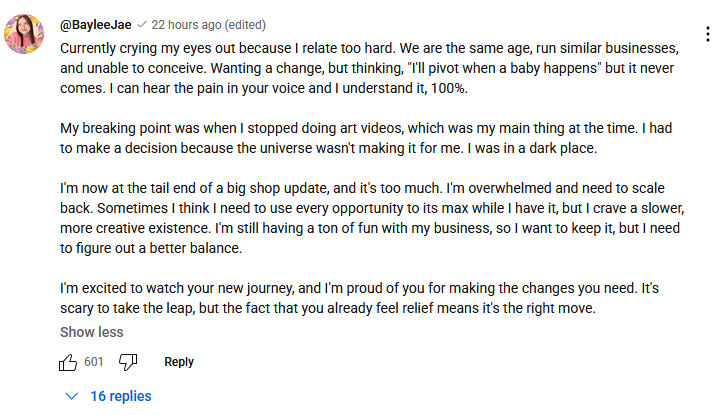Open the three-dot comment options menu
Viewport: 723px width, 415px height.
pos(708,35)
